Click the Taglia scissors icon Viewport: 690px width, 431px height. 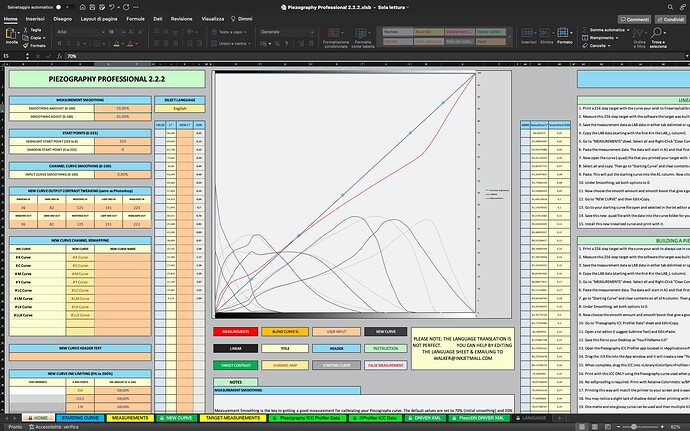[x=26, y=30]
